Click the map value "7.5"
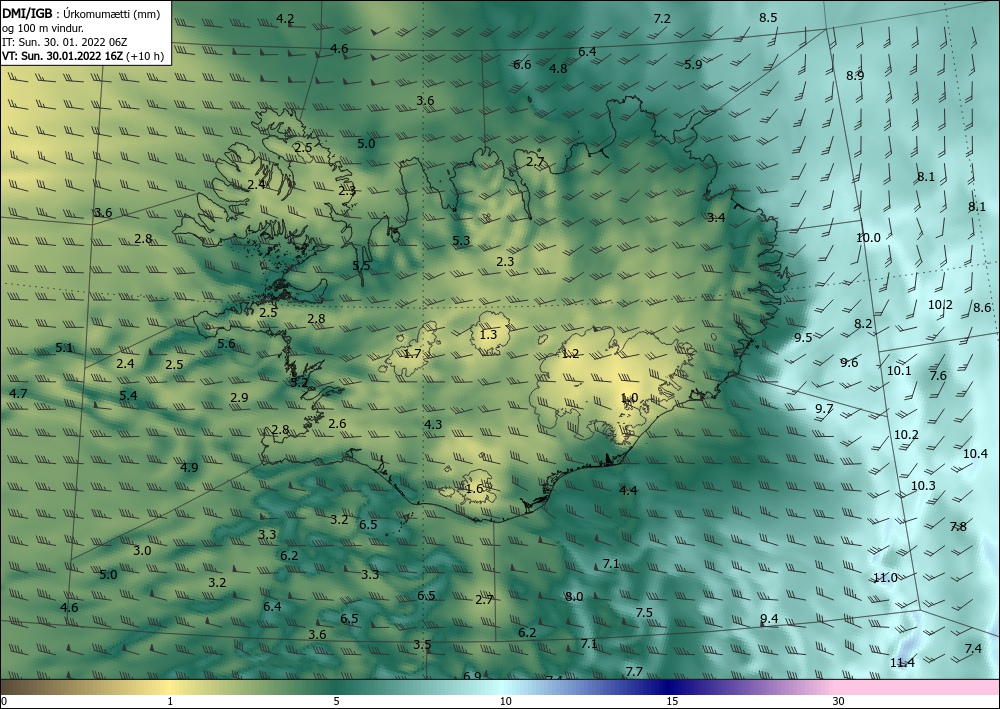The height and width of the screenshot is (709, 1000). [x=644, y=612]
